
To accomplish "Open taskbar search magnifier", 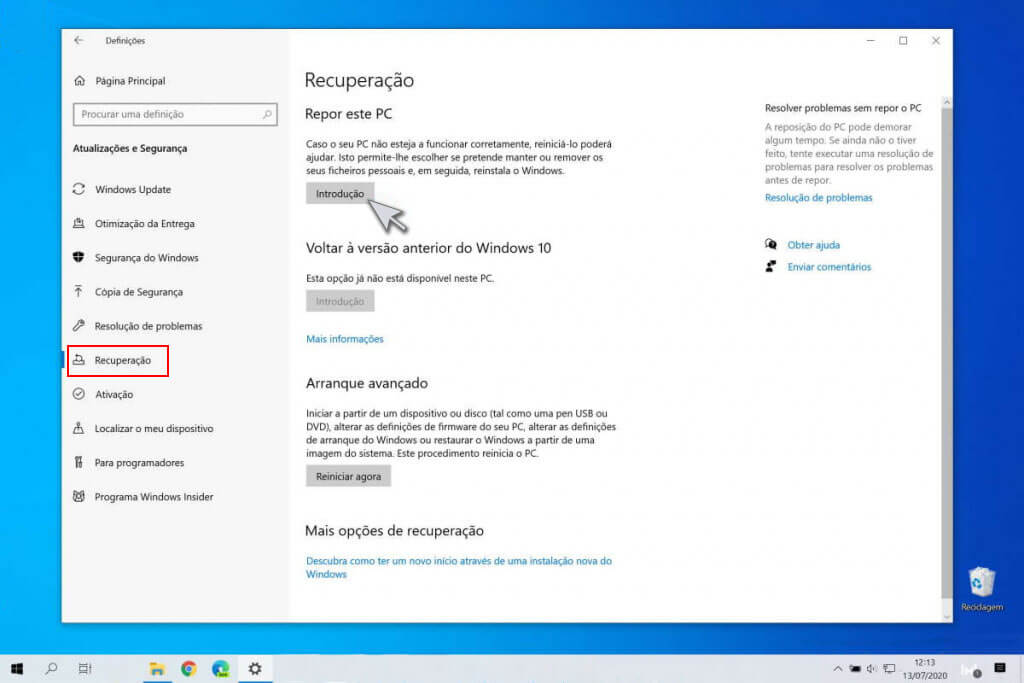I will pyautogui.click(x=52, y=668).
